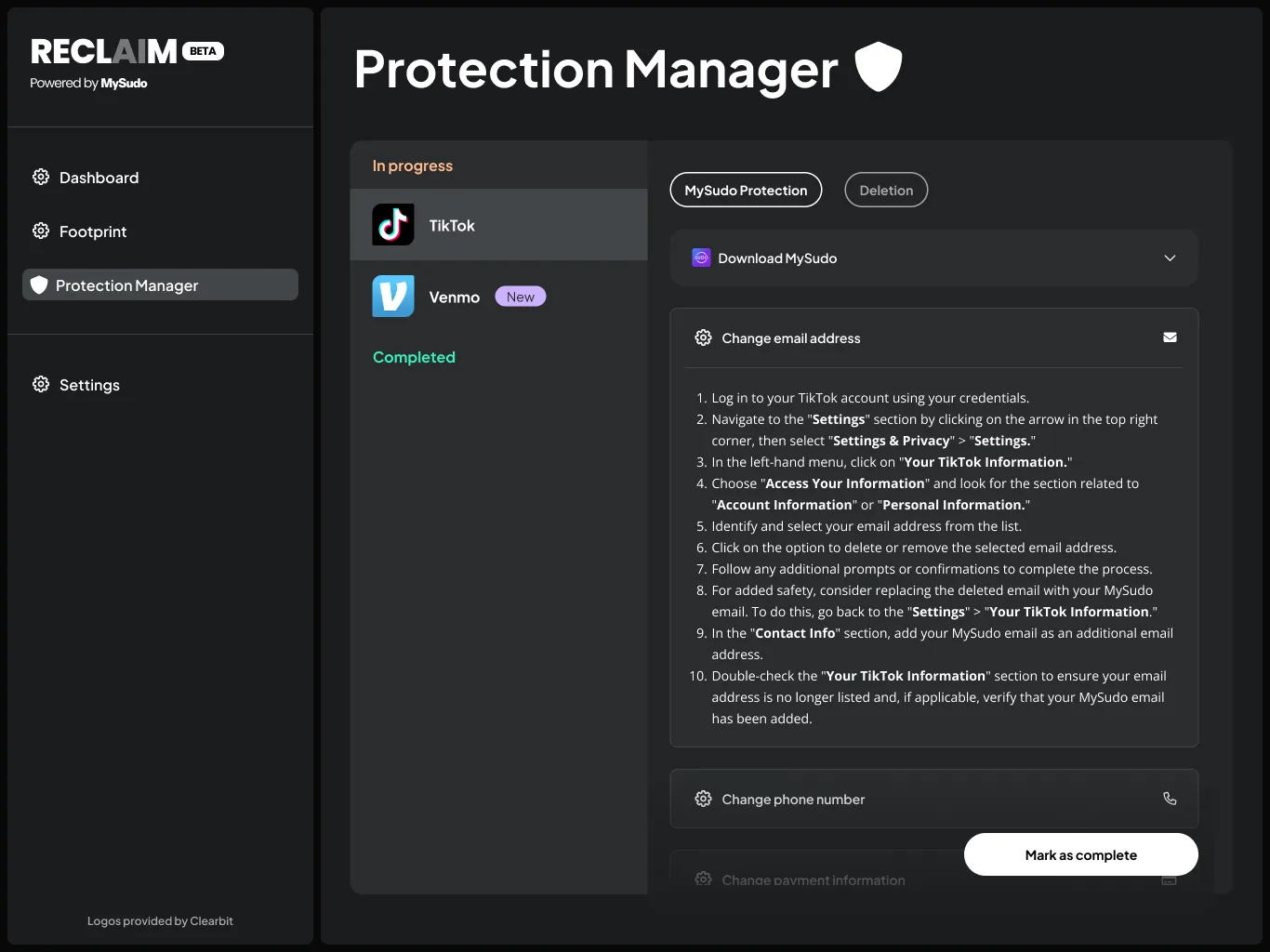
Task: Click the MySudo app icon
Action: pos(701,258)
